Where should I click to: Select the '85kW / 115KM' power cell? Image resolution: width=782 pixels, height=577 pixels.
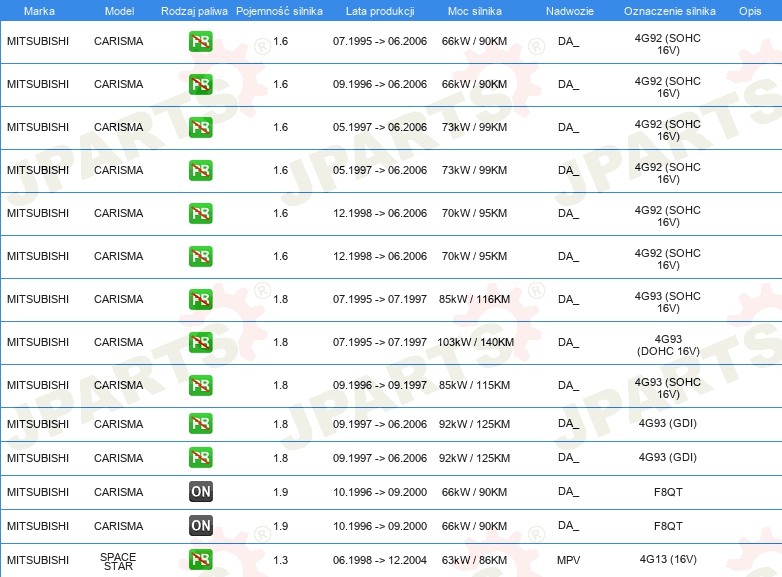(x=474, y=385)
